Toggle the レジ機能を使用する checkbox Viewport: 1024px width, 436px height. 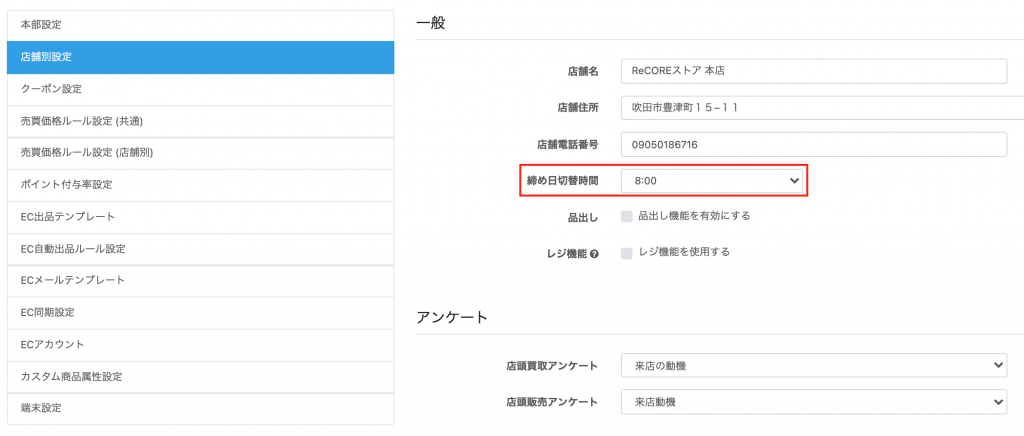(627, 253)
